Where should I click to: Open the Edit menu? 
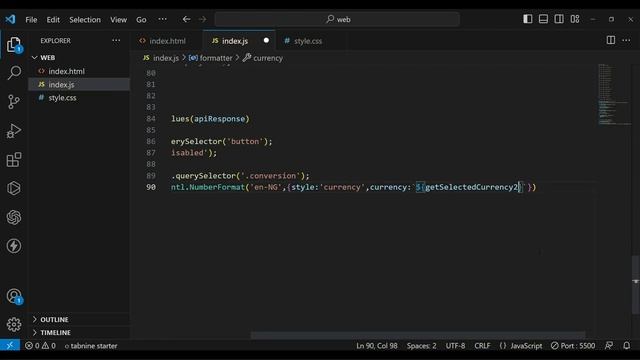click(53, 20)
